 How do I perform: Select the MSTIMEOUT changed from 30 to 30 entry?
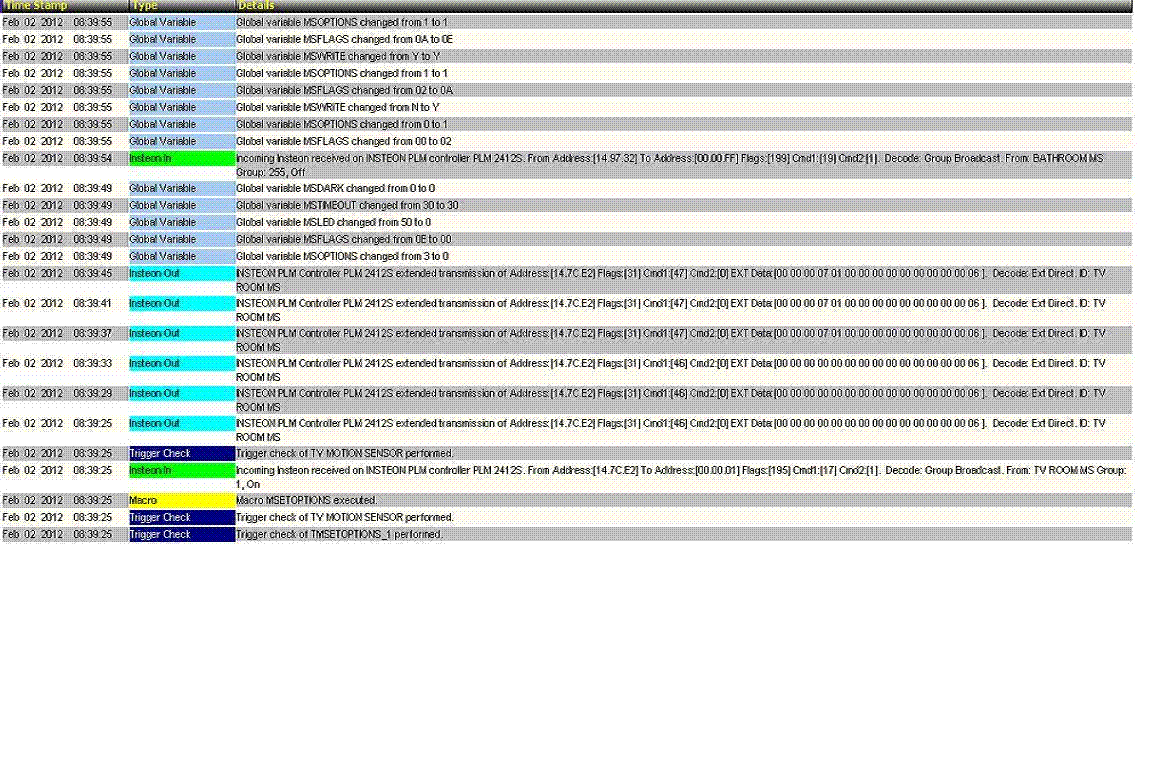347,205
